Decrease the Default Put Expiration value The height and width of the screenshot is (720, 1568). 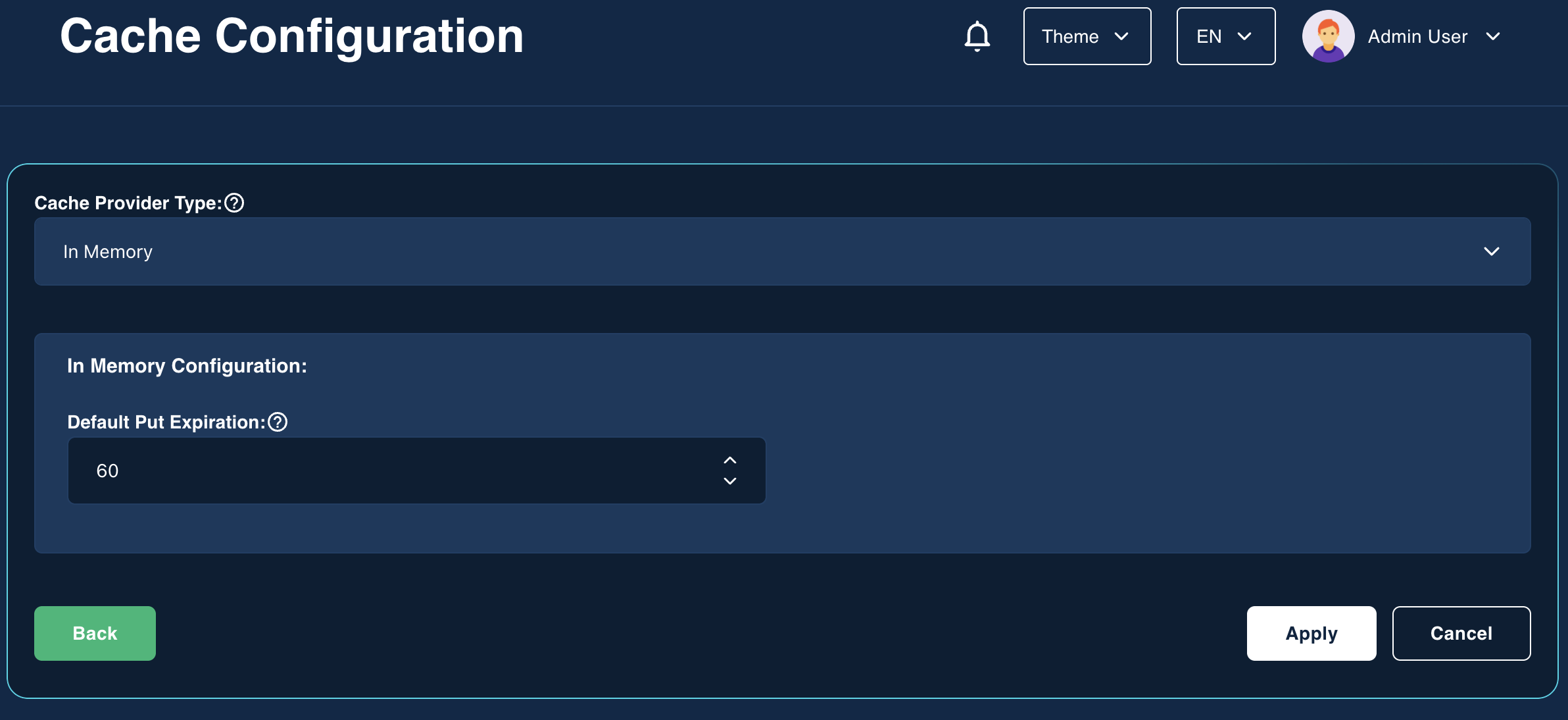[729, 481]
